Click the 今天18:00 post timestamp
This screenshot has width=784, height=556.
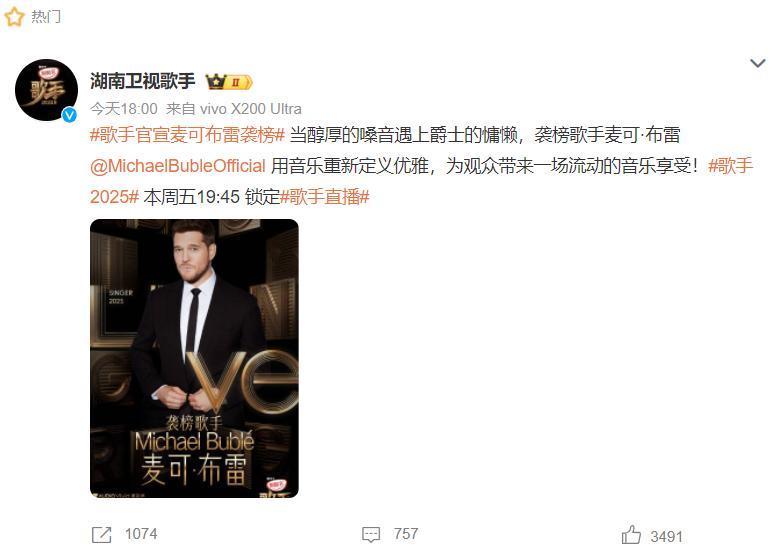click(x=124, y=108)
